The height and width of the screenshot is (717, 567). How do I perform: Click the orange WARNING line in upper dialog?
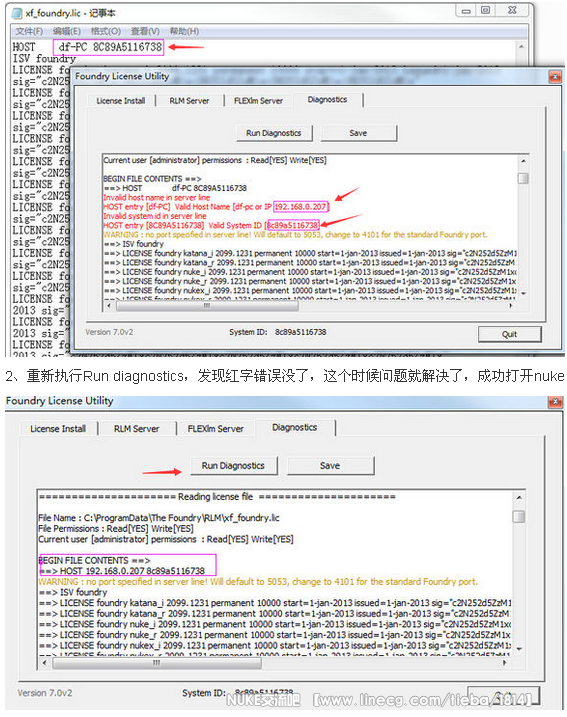(295, 235)
